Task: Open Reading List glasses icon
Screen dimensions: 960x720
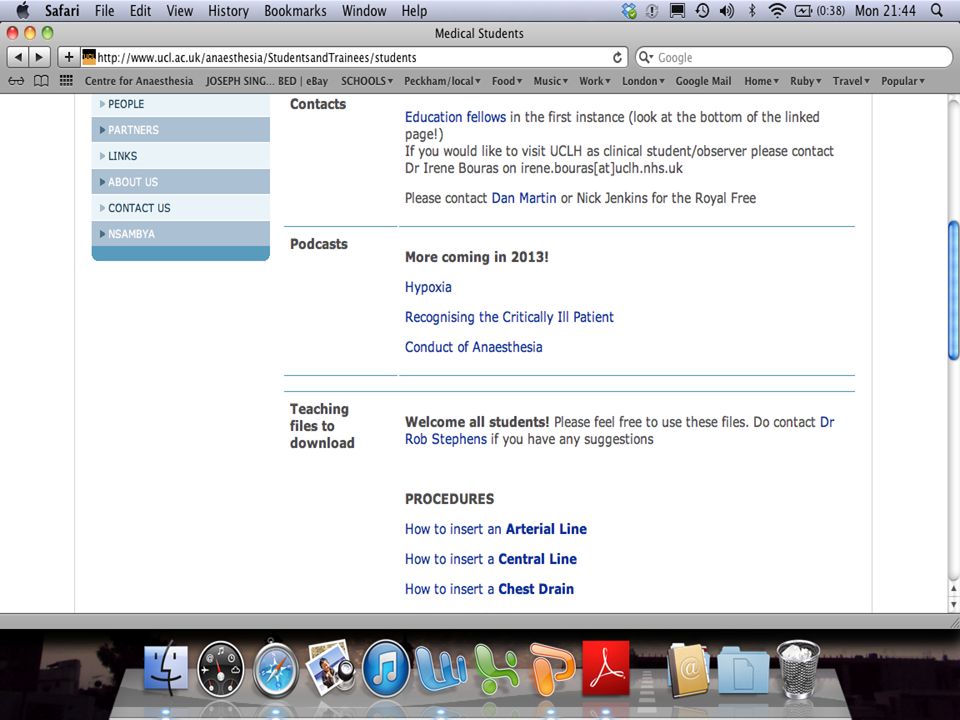Action: pyautogui.click(x=17, y=81)
